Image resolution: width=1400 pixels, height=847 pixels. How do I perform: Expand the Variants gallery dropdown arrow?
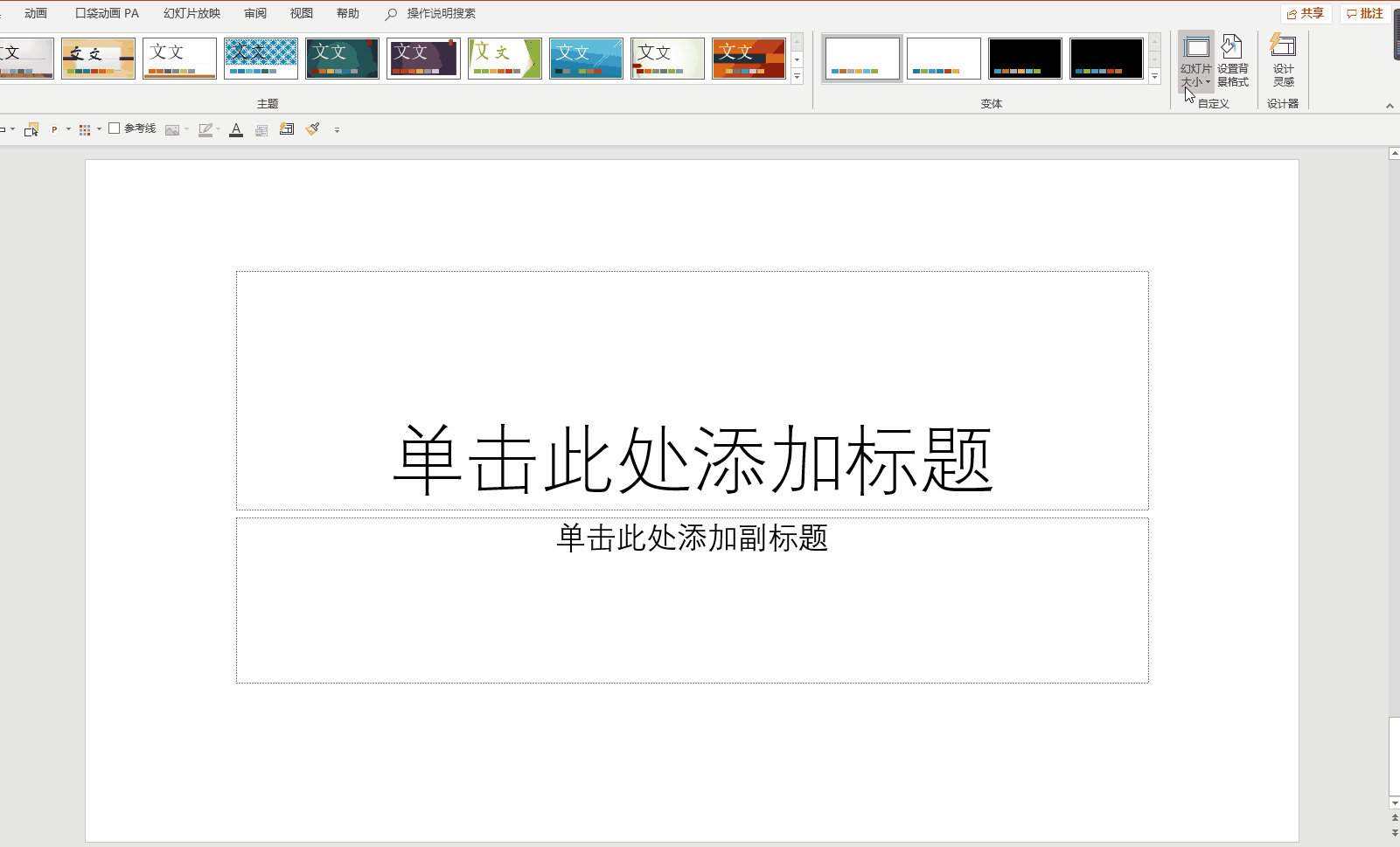click(1155, 77)
